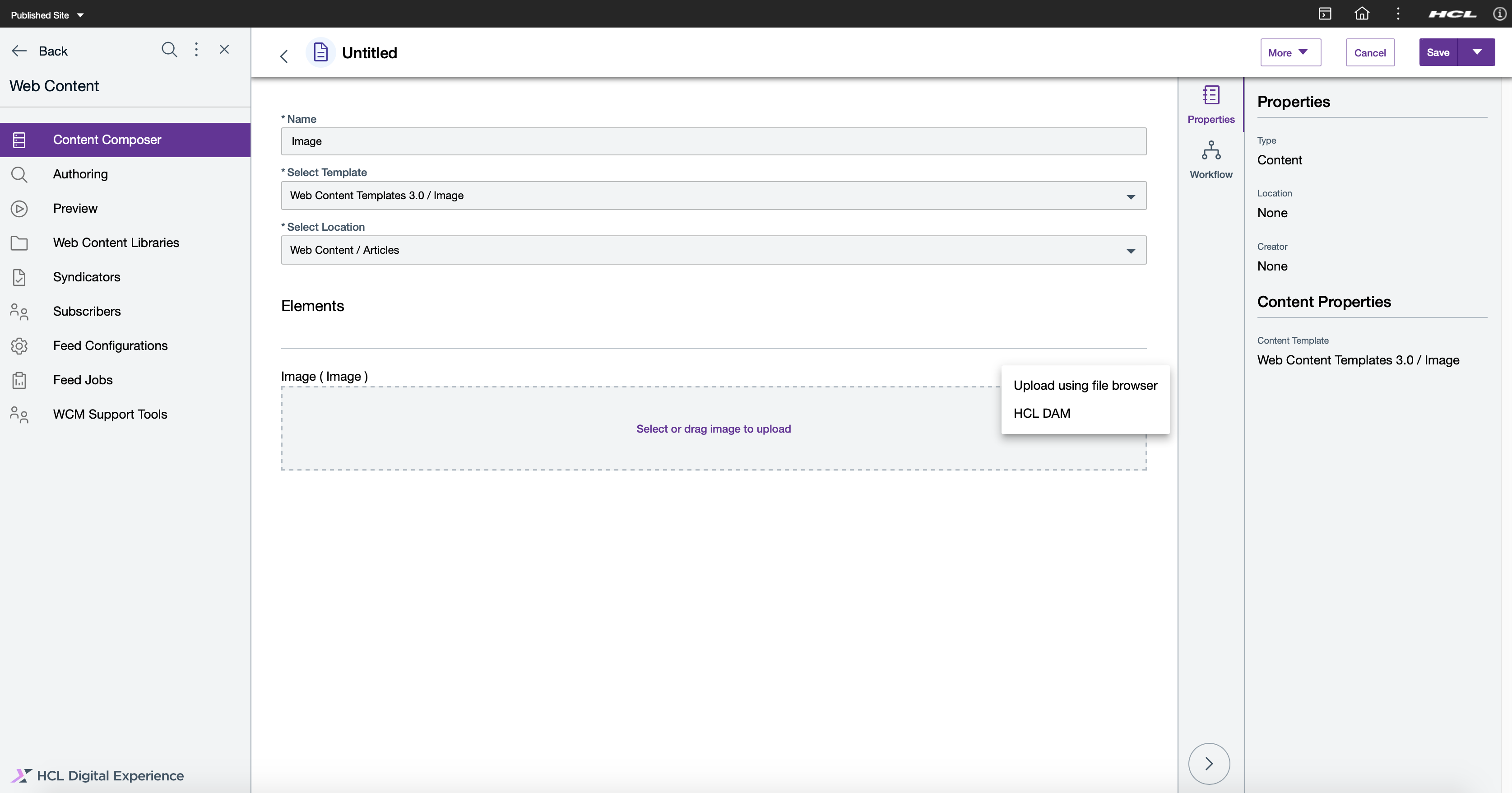1512x793 pixels.
Task: Click the Workflow panel icon
Action: pos(1211,160)
